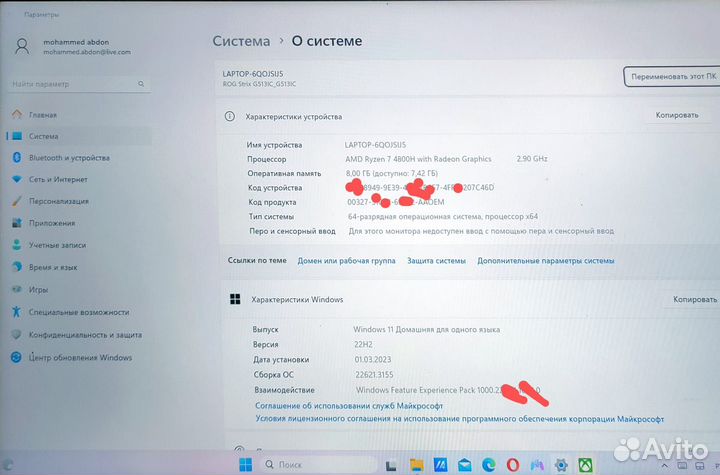The height and width of the screenshot is (475, 720).
Task: Launch the MyASUS app from the taskbar
Action: (440, 465)
